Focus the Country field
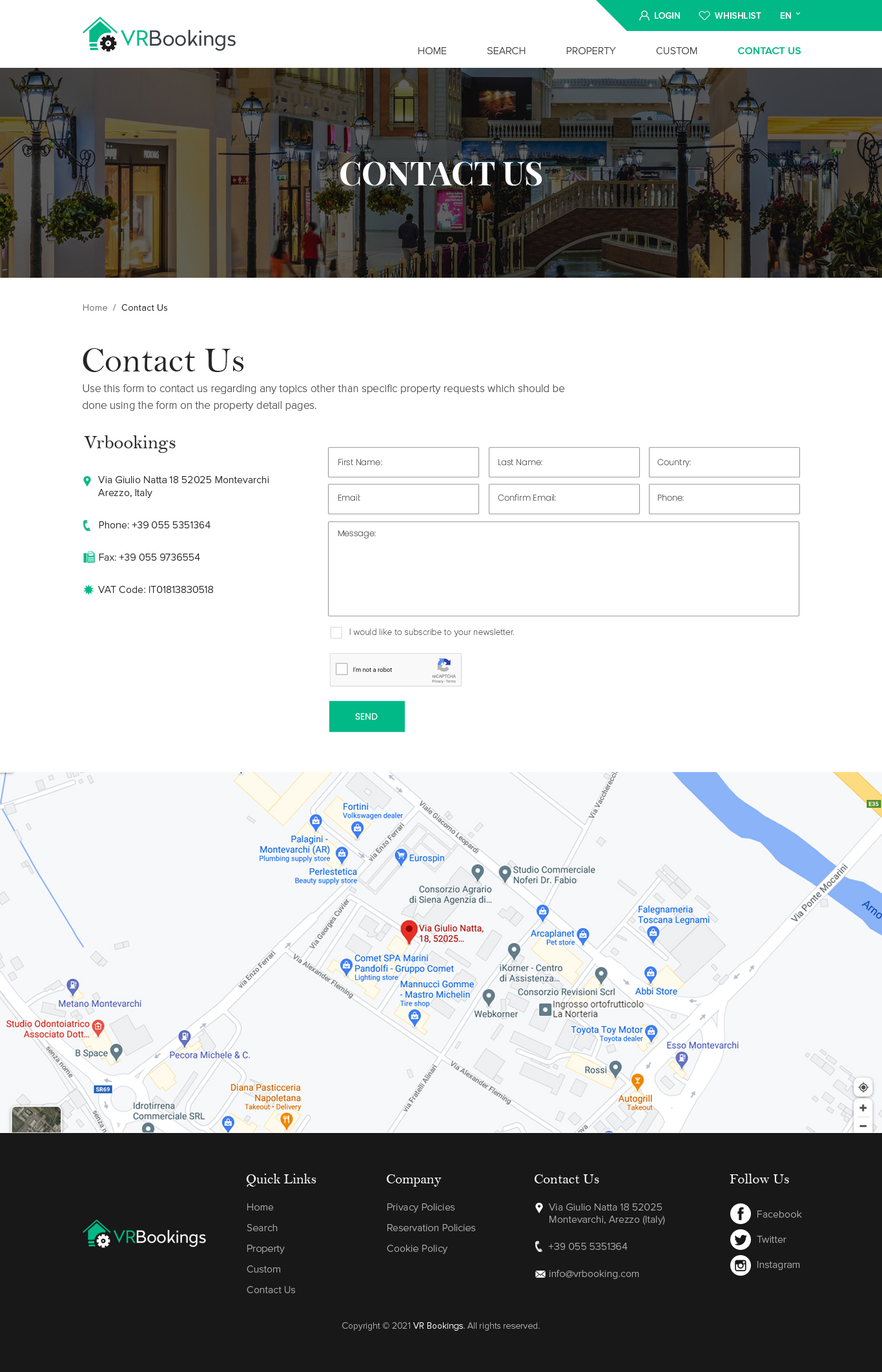 [724, 463]
